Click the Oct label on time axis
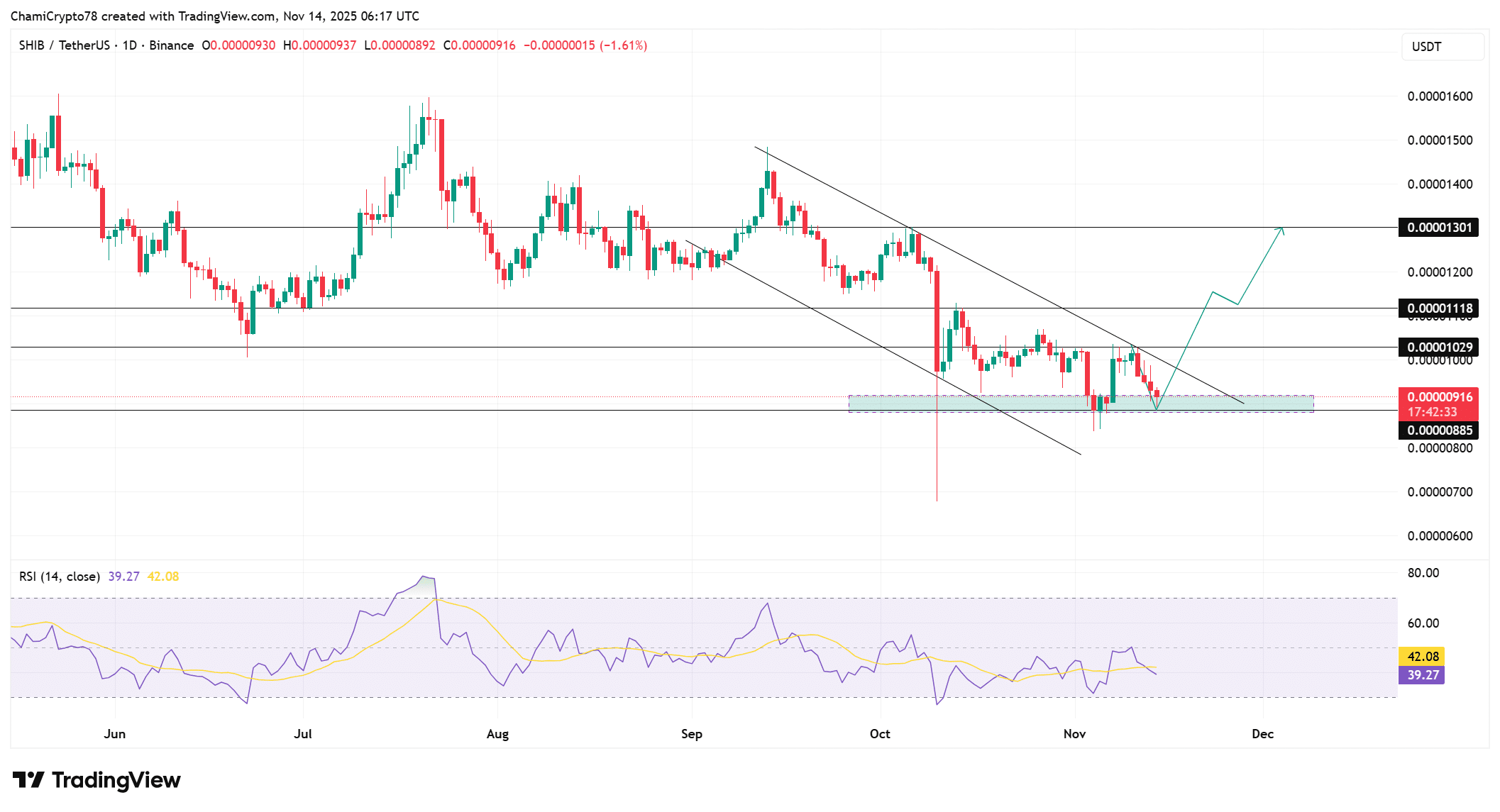The height and width of the screenshot is (812, 1500). click(880, 734)
